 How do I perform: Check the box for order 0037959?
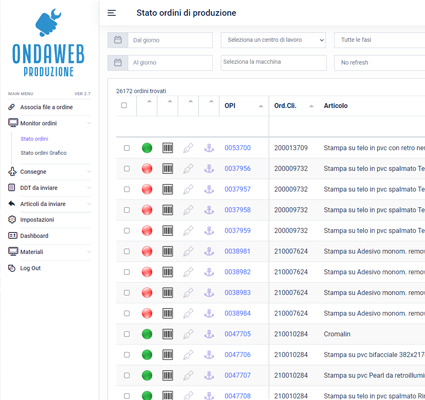tap(127, 230)
